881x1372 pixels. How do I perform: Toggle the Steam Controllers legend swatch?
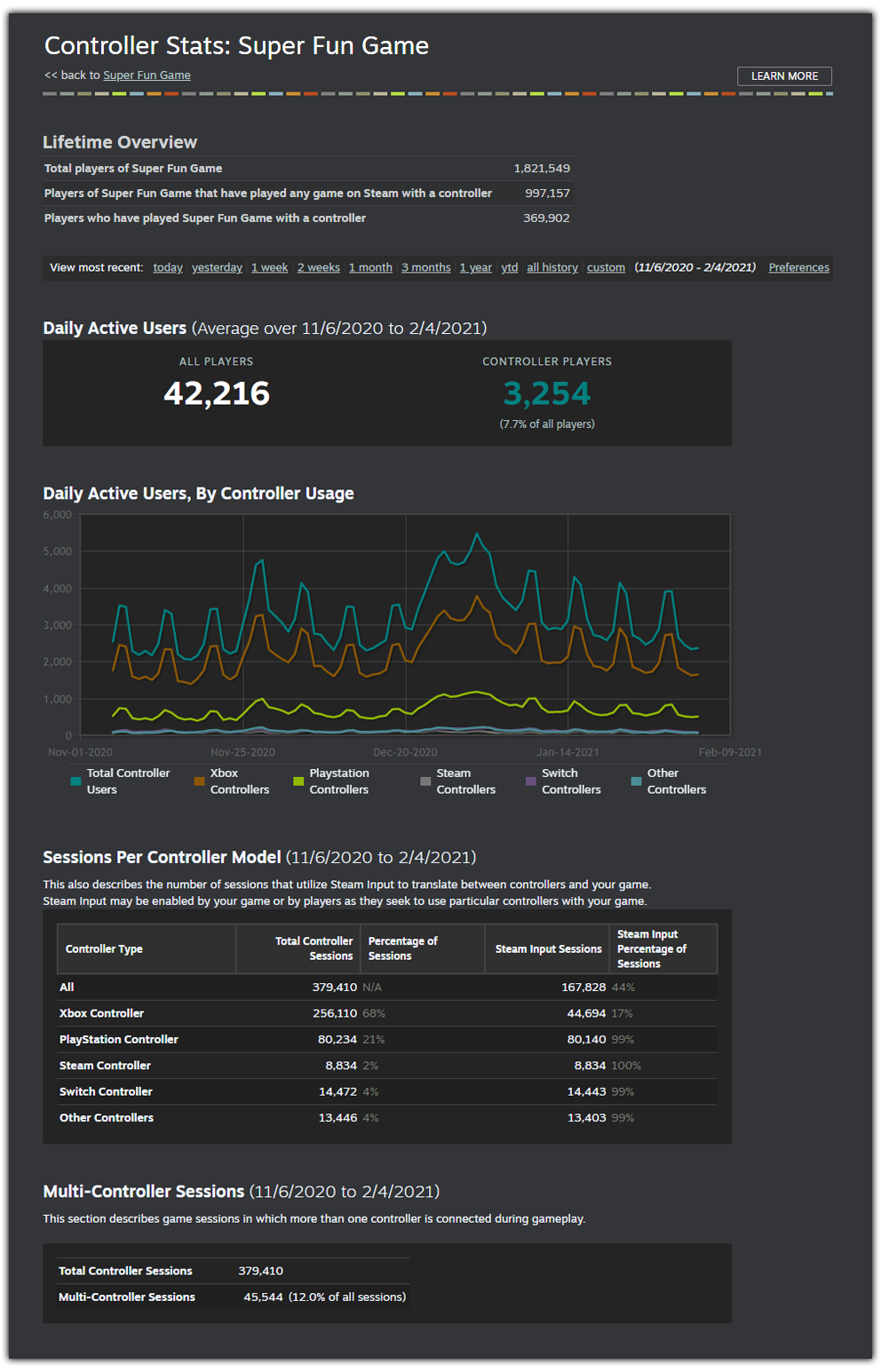tap(425, 781)
